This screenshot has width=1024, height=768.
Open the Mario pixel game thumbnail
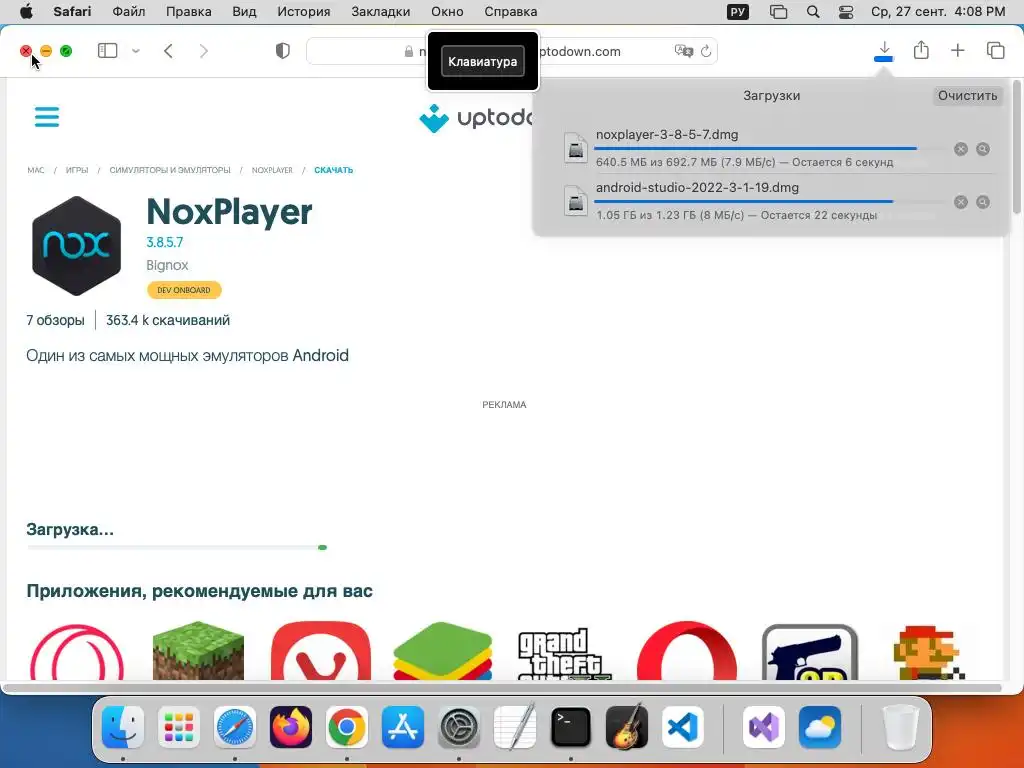tap(929, 652)
